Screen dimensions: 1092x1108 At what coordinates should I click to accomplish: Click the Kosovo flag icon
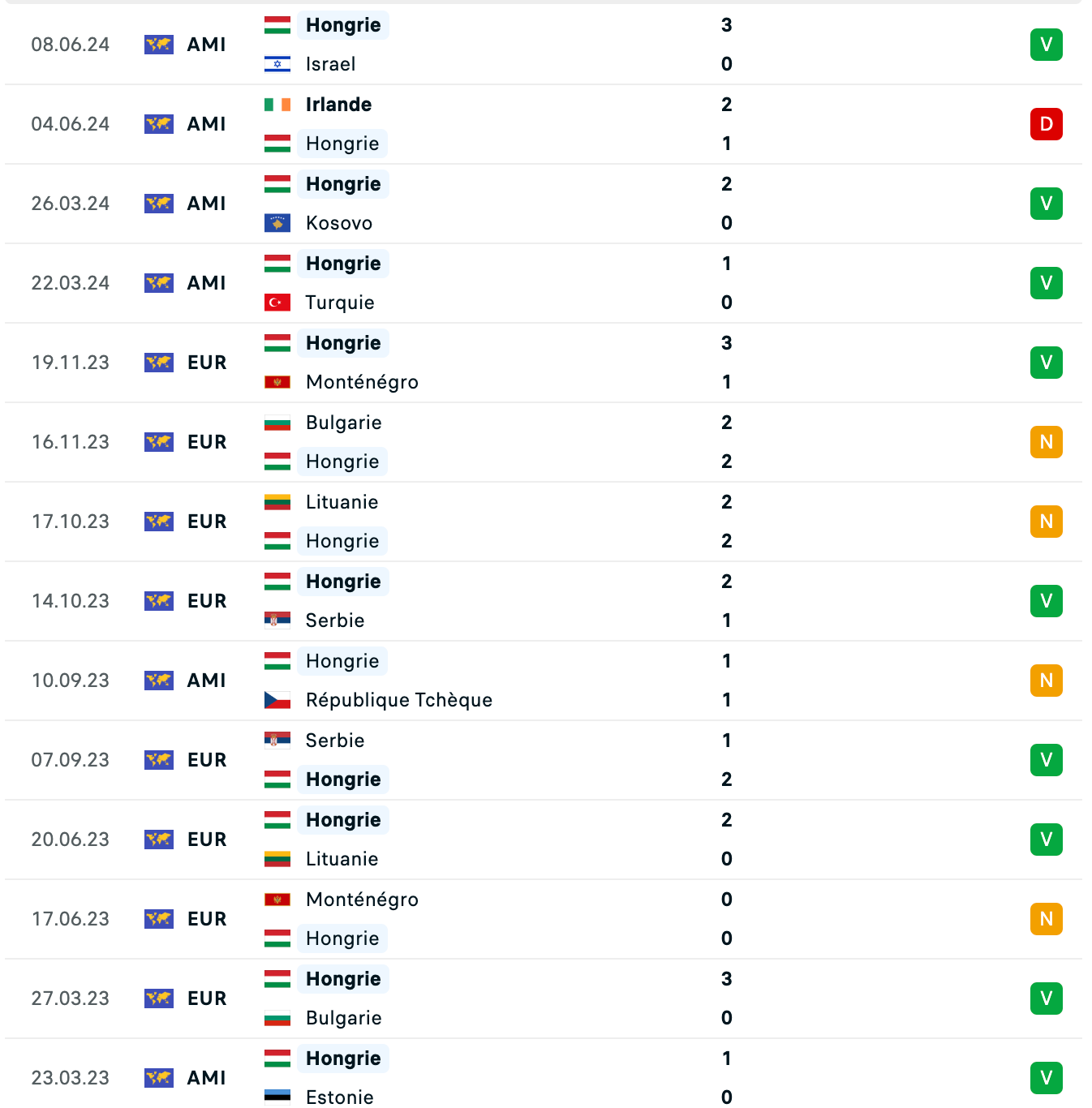tap(277, 223)
